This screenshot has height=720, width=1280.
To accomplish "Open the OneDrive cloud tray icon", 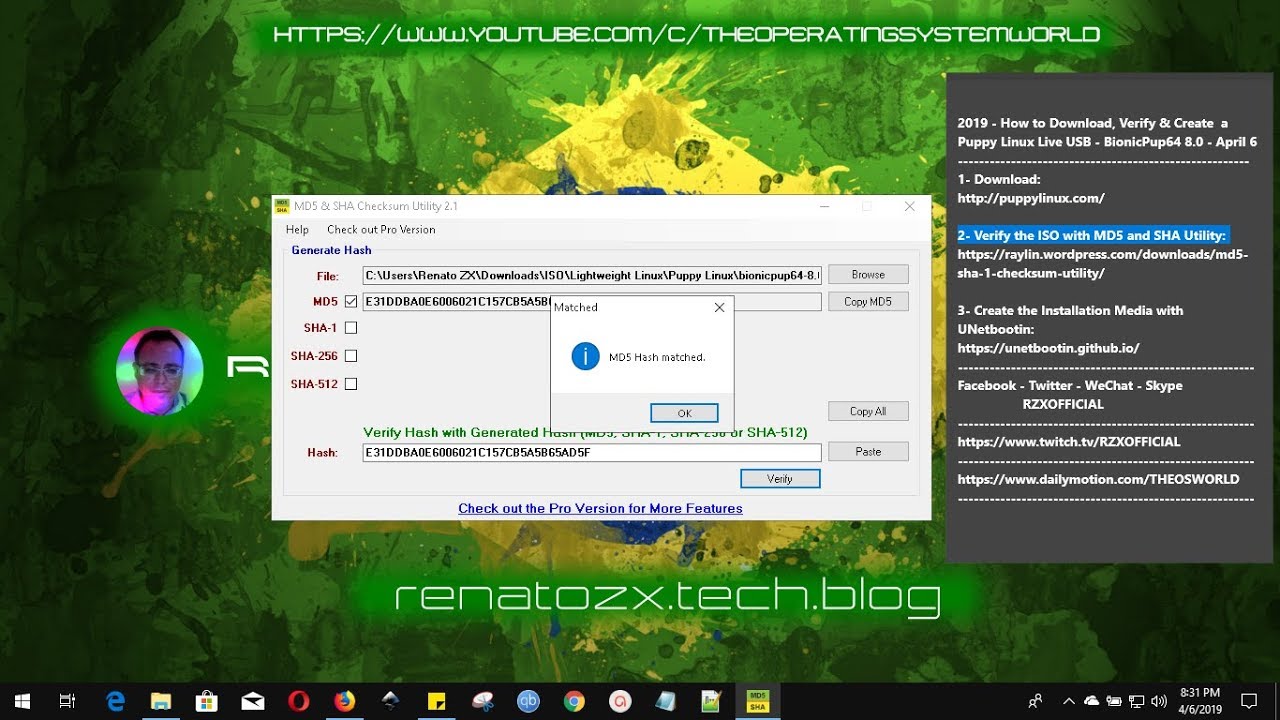I will click(1091, 701).
